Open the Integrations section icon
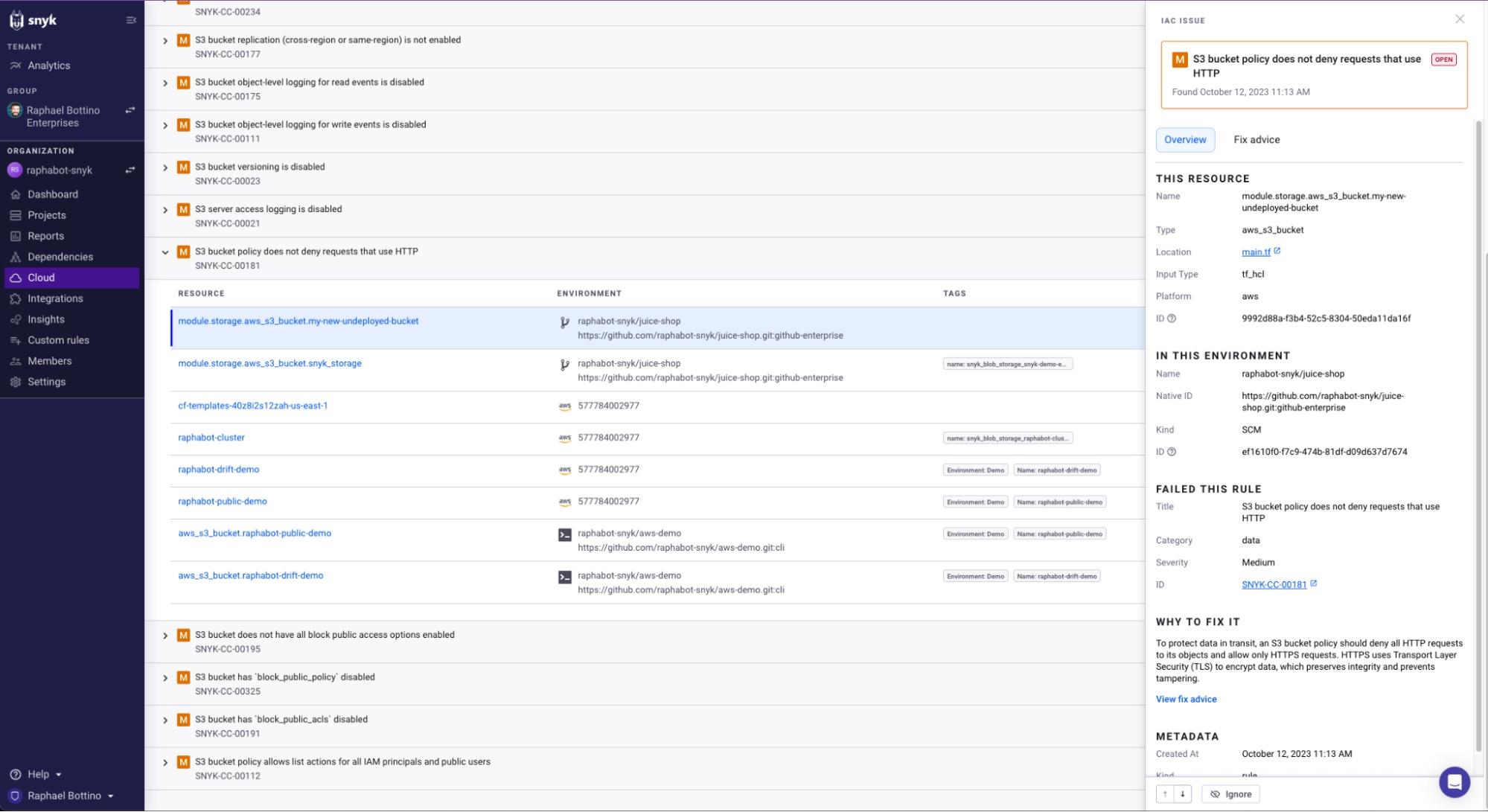 click(17, 298)
